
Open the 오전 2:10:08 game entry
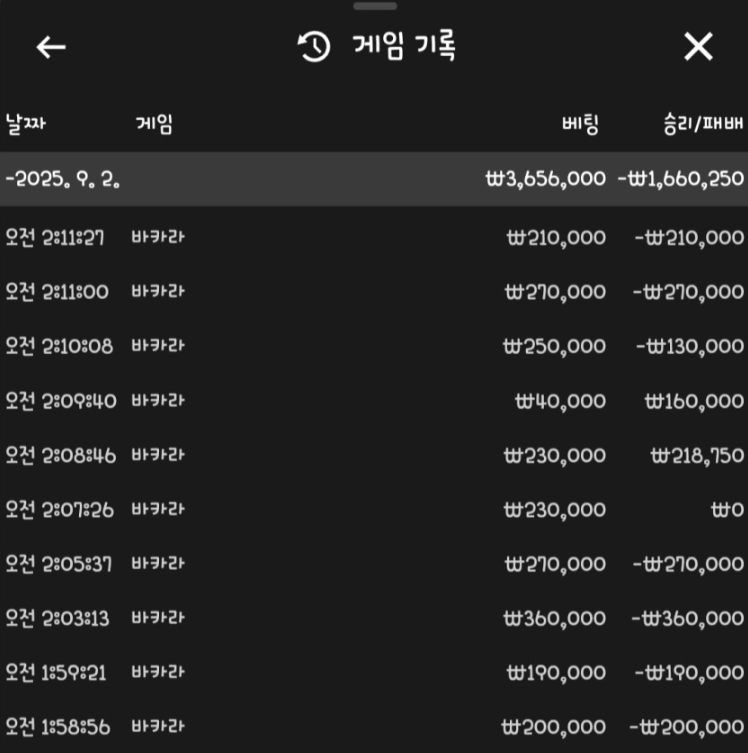tap(374, 346)
